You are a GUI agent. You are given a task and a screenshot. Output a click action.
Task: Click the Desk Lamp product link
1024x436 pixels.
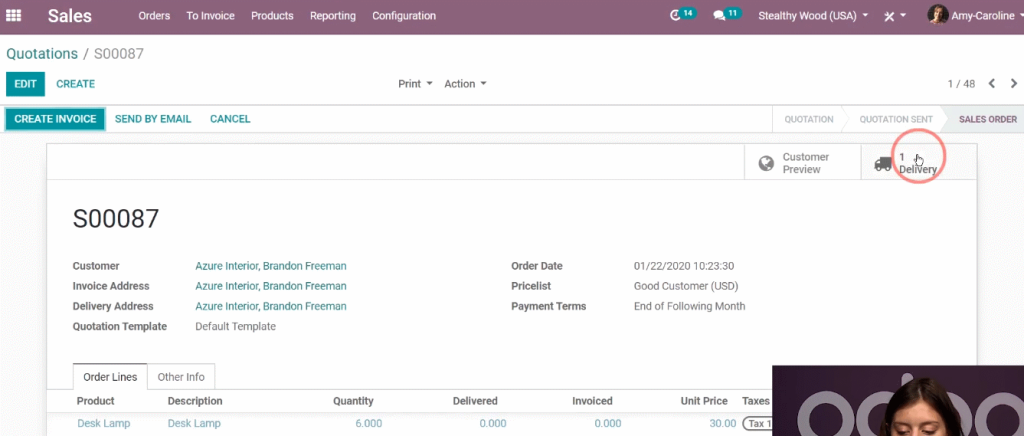point(104,423)
